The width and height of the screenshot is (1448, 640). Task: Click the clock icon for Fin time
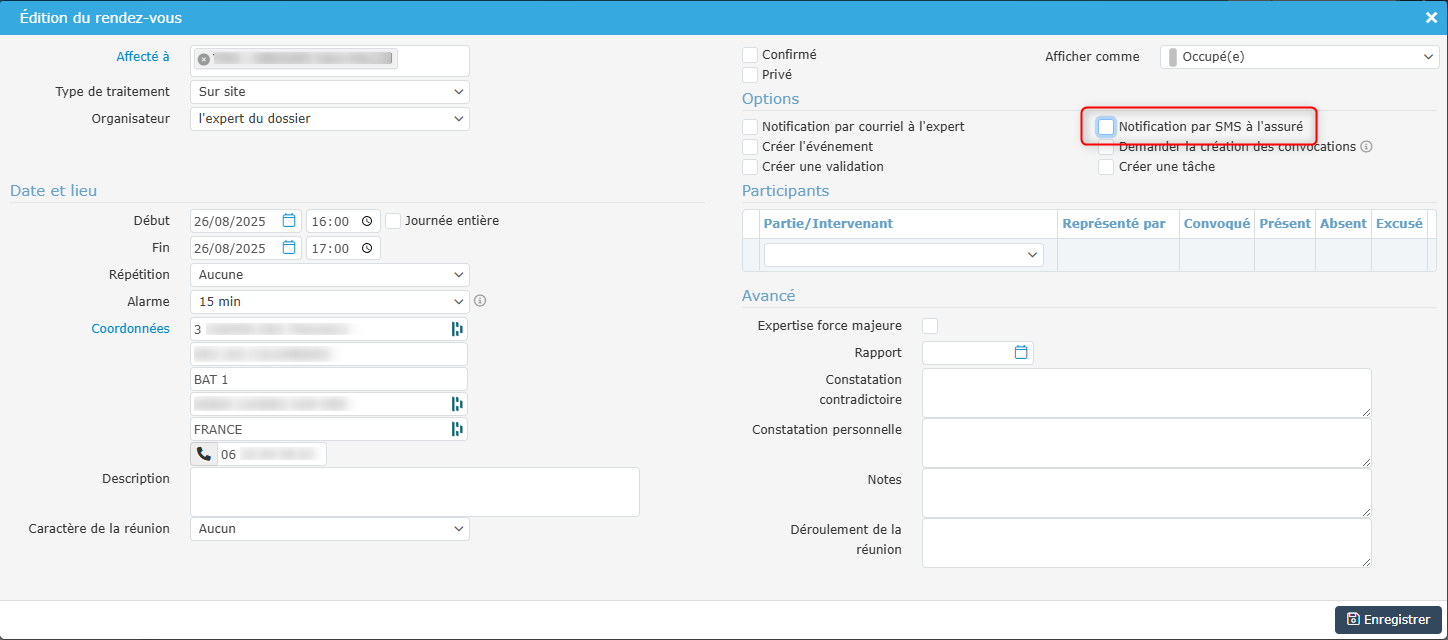click(368, 248)
